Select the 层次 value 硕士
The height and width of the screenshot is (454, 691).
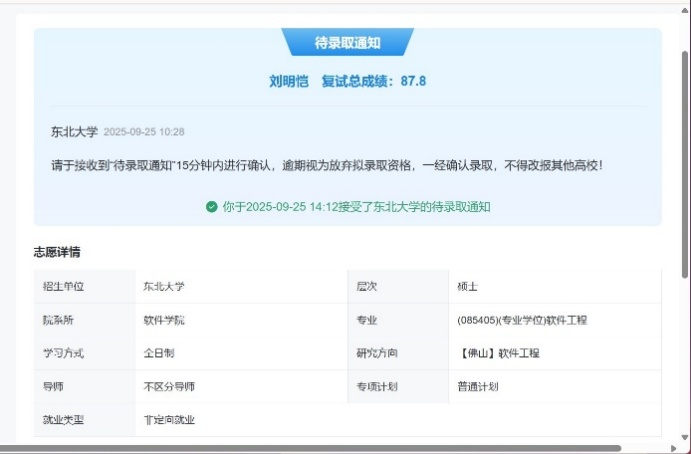pyautogui.click(x=467, y=286)
